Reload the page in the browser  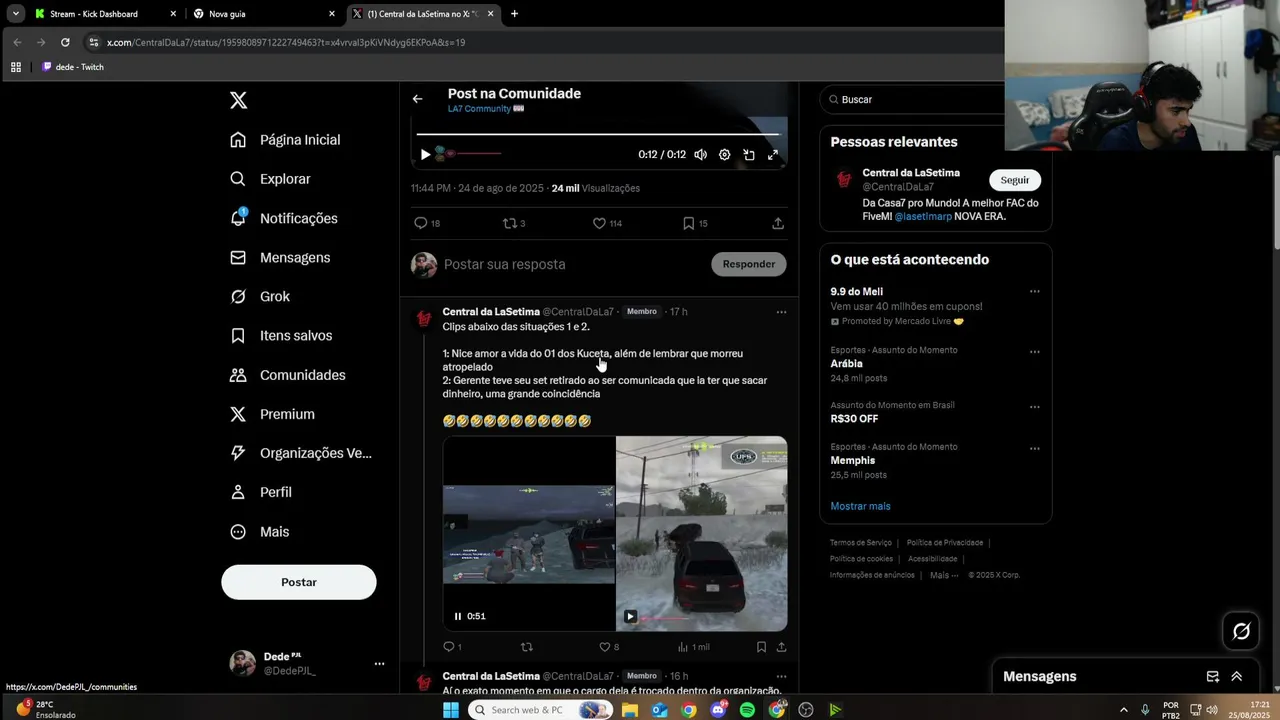(65, 42)
